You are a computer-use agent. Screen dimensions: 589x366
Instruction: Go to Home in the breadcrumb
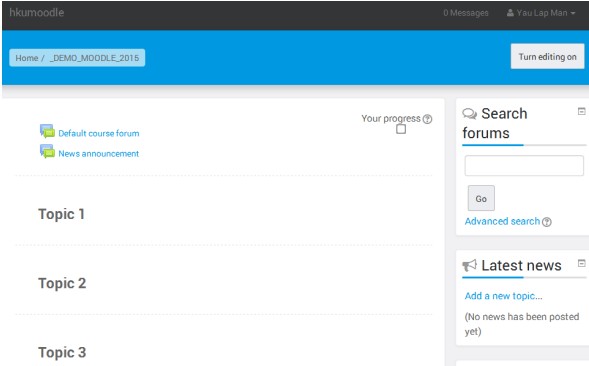[27, 58]
